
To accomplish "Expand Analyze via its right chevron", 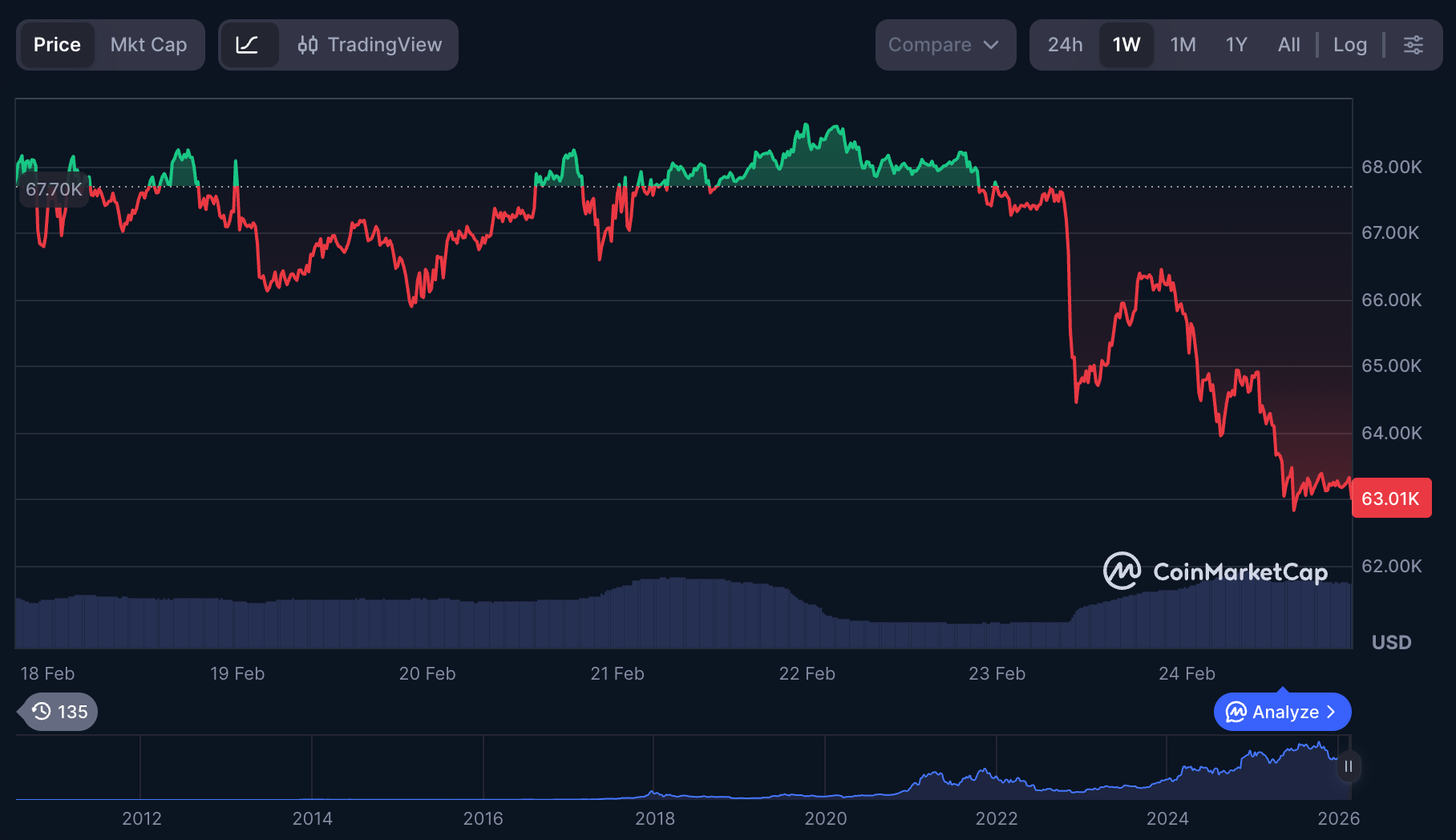I will pos(1332,712).
